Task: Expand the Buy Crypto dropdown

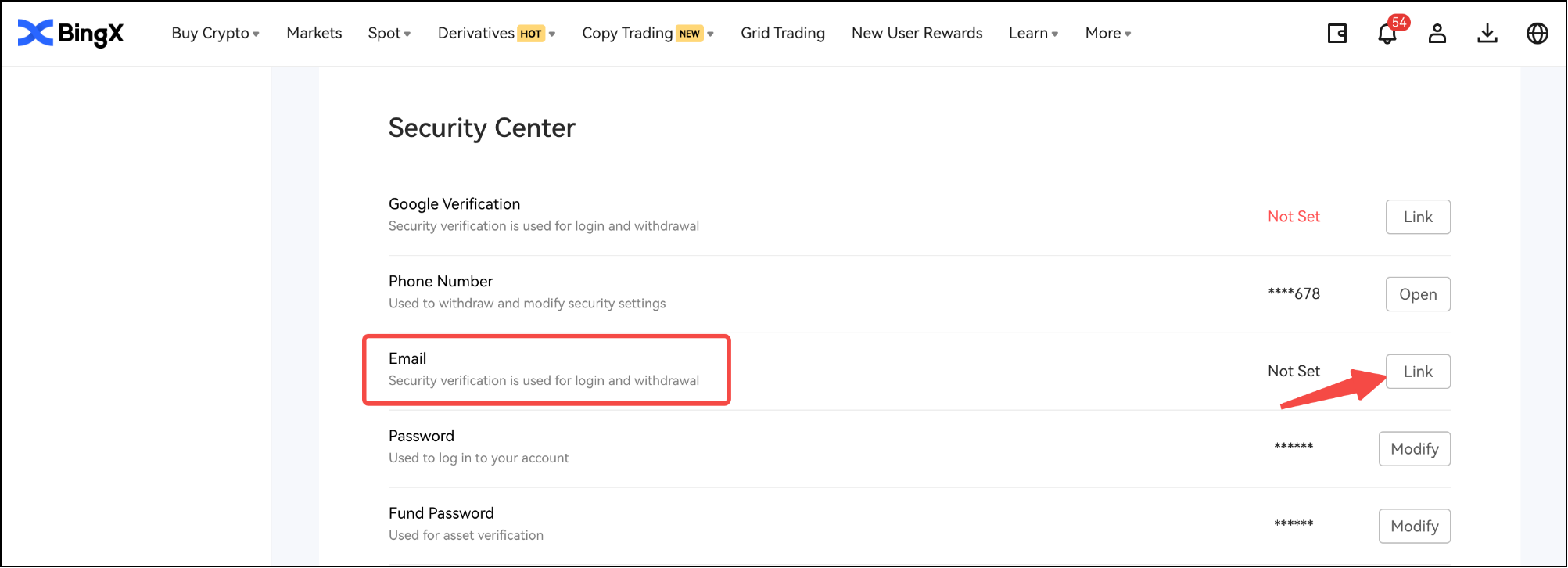Action: pos(215,34)
